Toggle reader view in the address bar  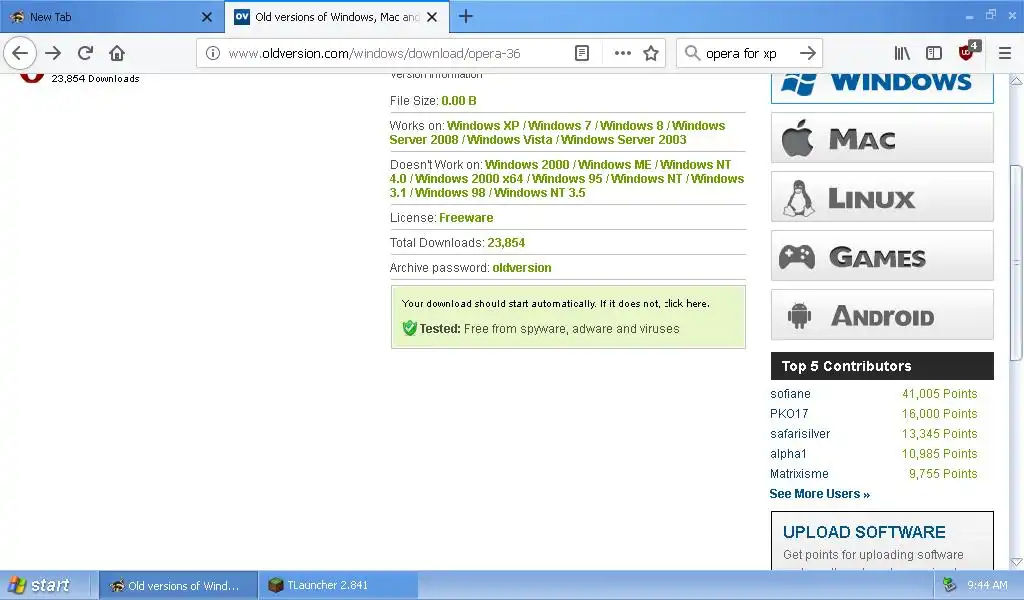coord(582,53)
